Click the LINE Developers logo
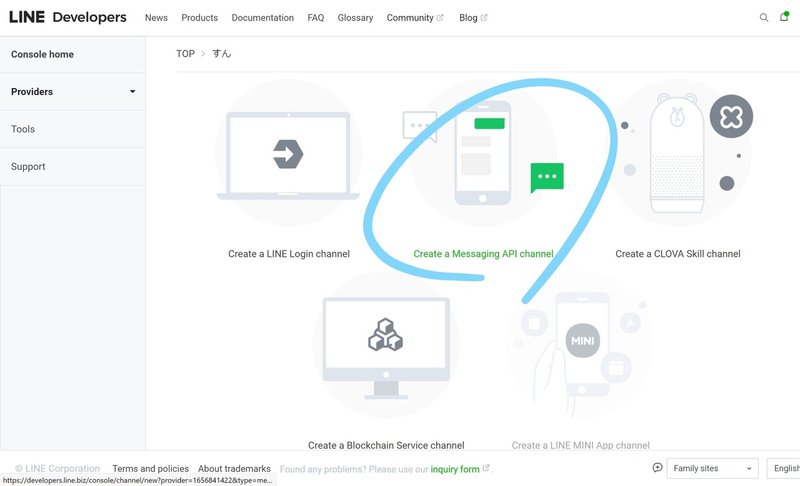800x486 pixels. tap(68, 17)
